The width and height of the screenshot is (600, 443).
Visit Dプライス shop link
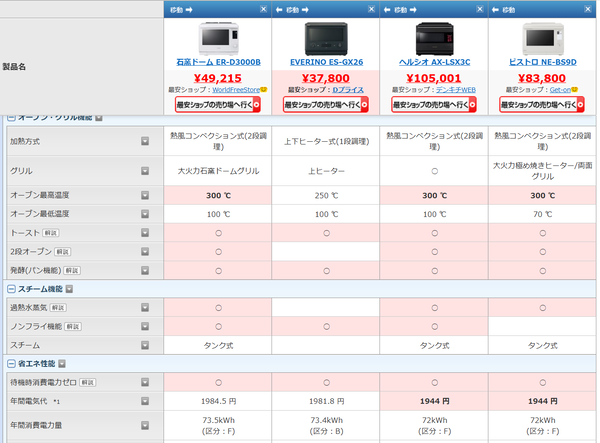pos(348,90)
